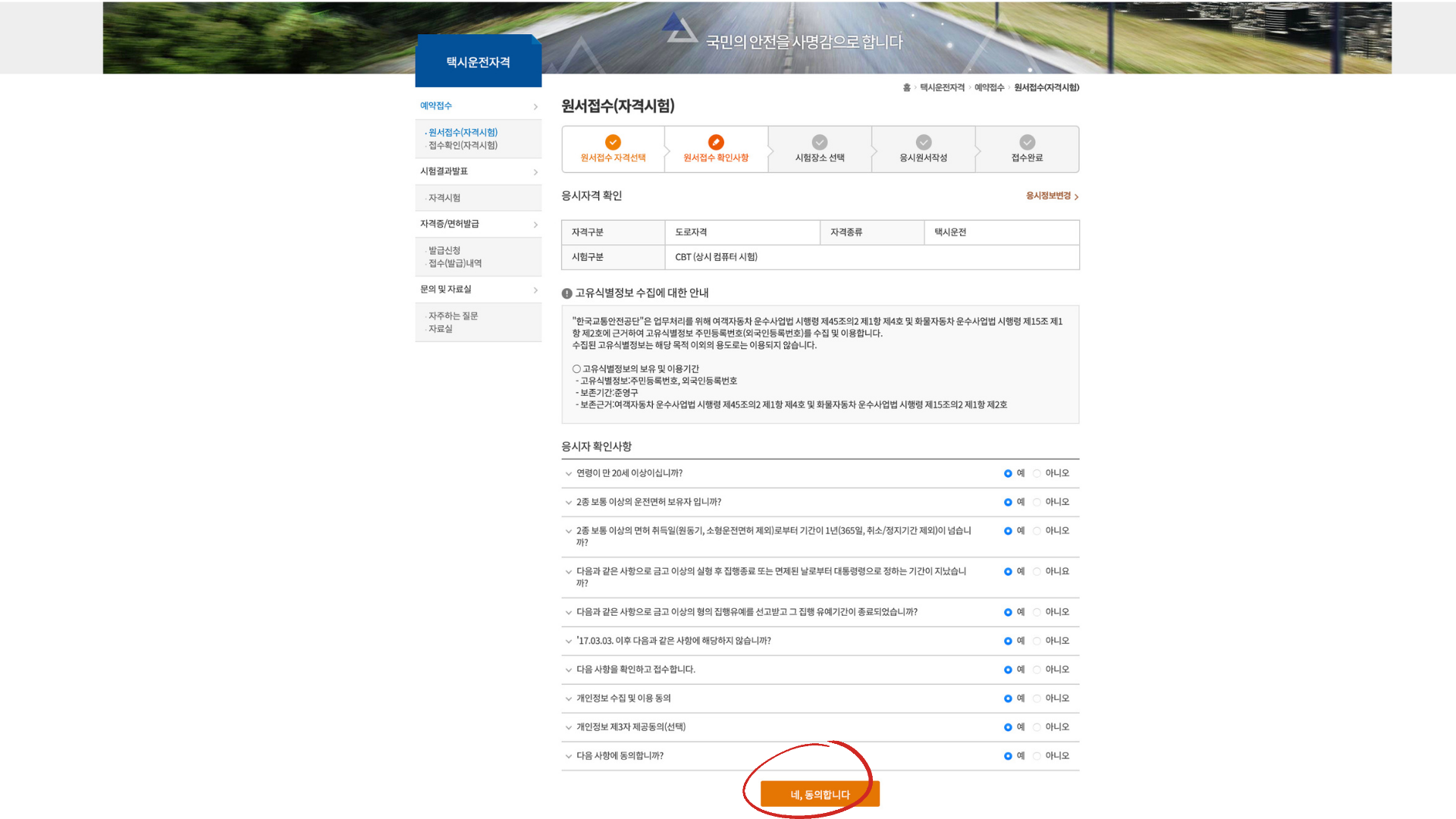Expand the 예약접수 sidebar menu chevron
This screenshot has width=1456, height=819.
click(536, 106)
